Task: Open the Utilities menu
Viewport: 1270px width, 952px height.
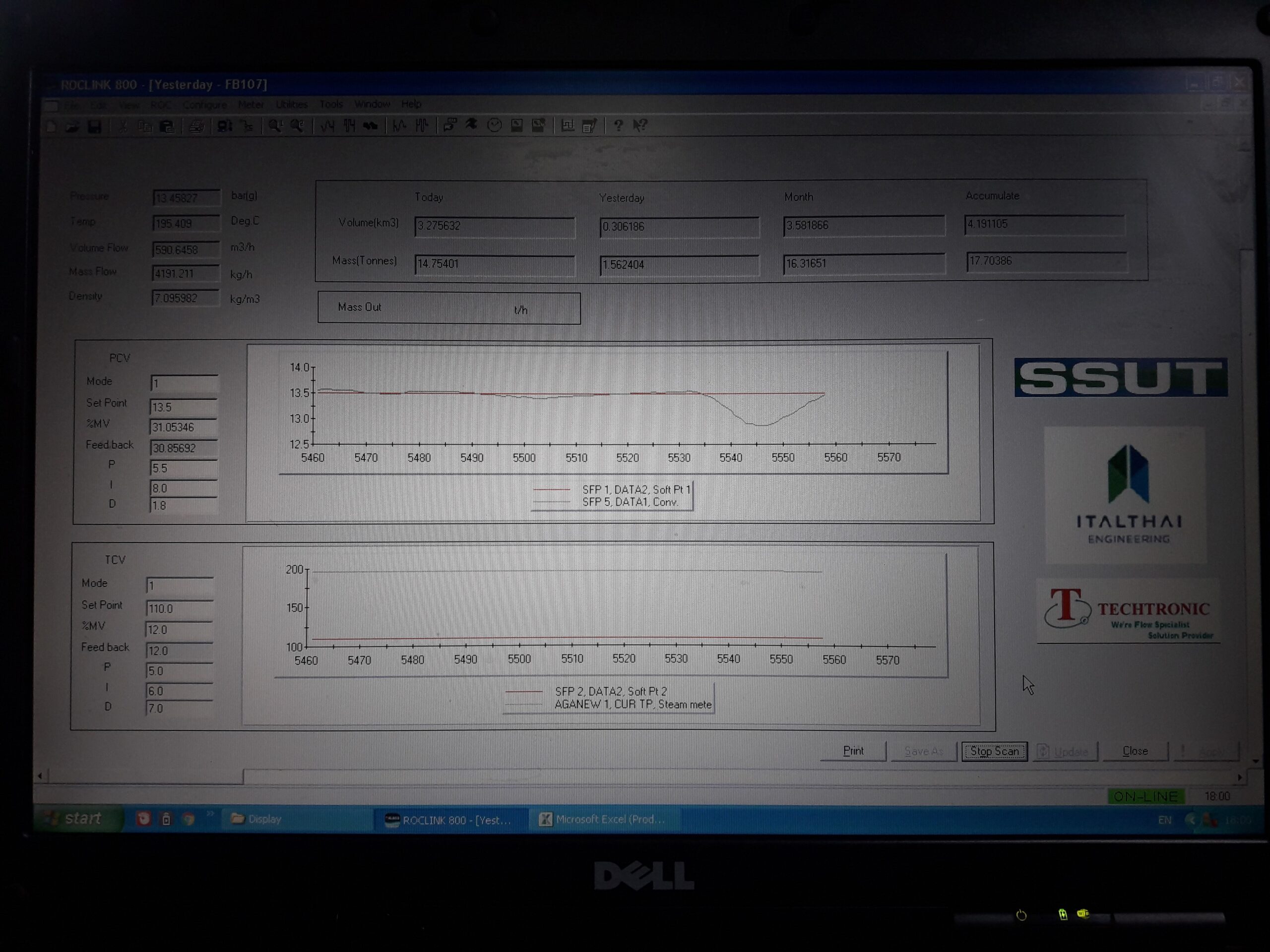Action: click(291, 105)
